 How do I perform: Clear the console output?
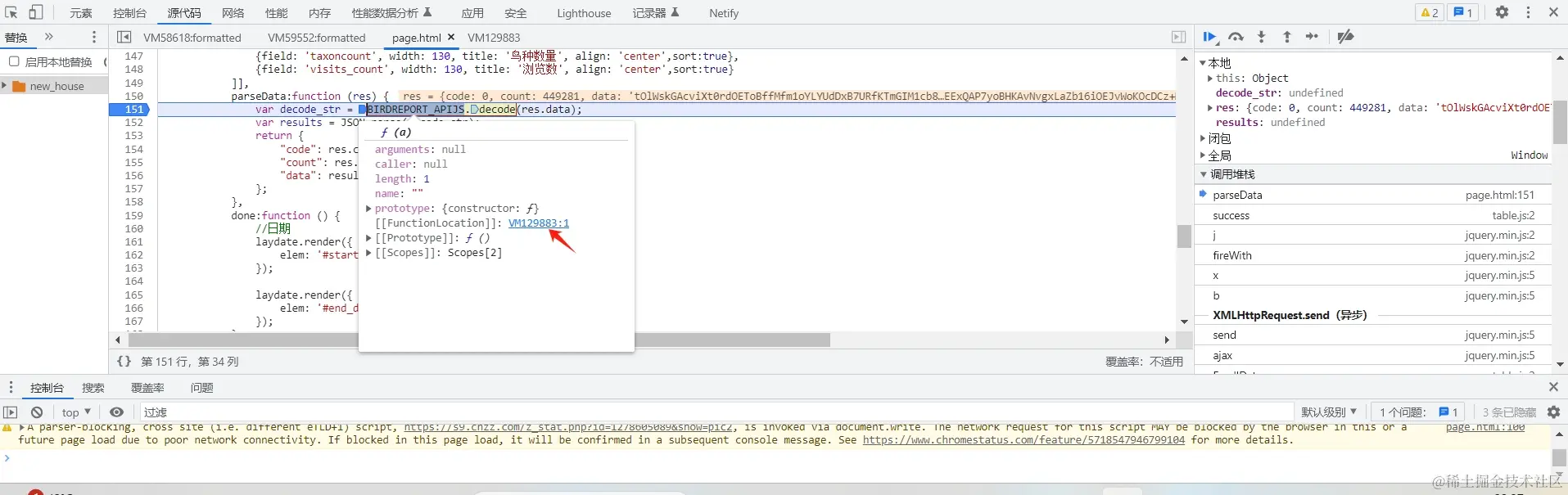coord(37,412)
